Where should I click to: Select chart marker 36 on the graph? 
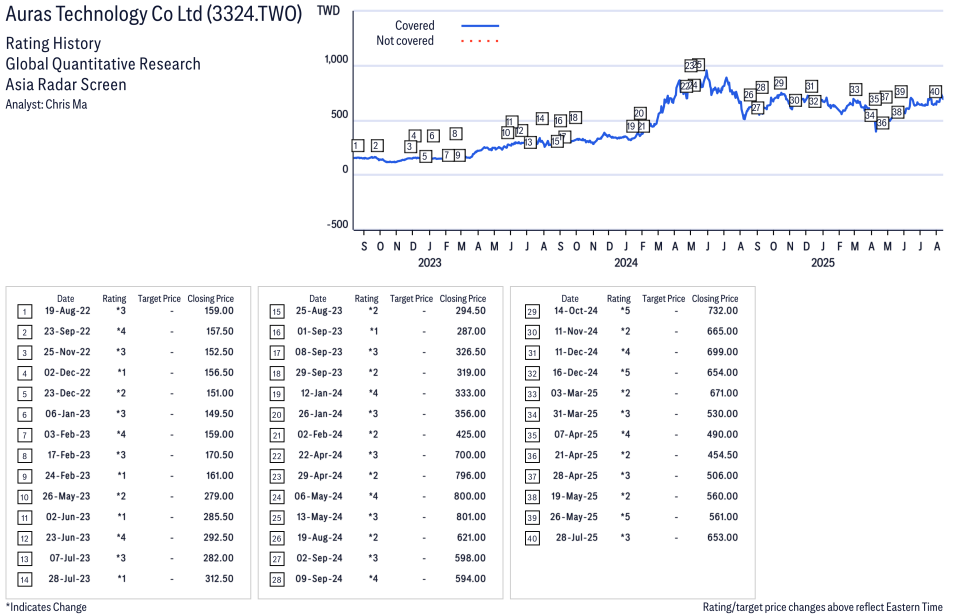[x=882, y=123]
